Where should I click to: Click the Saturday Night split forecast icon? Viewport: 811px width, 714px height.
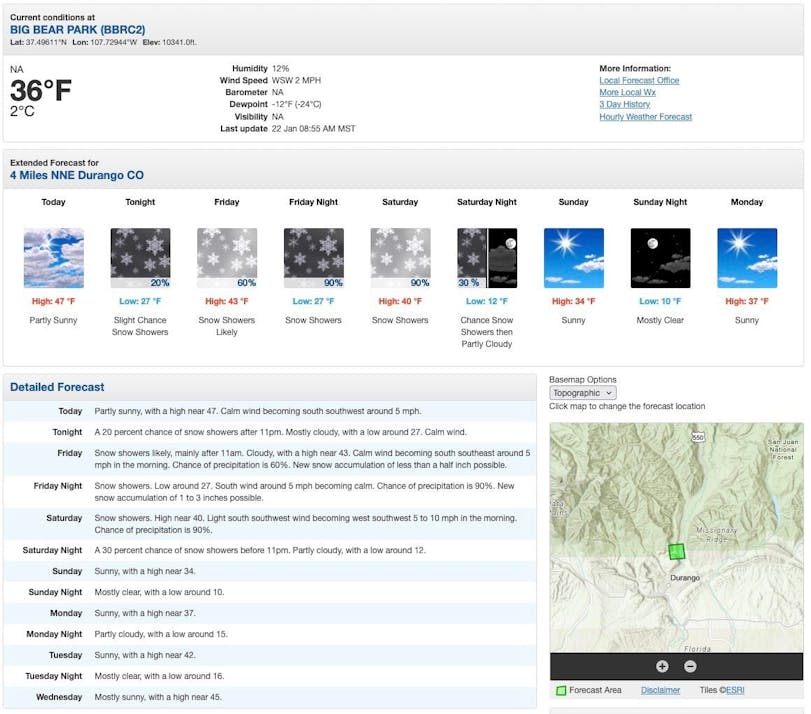click(487, 258)
